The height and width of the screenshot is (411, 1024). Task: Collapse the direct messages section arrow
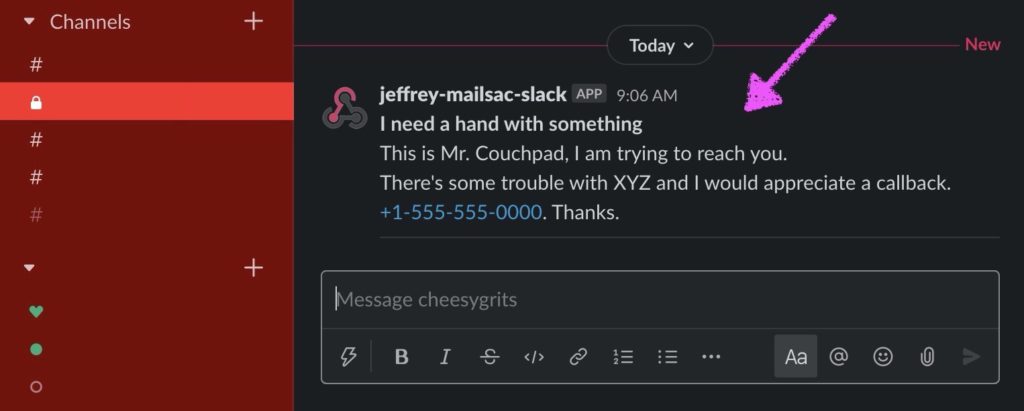click(28, 267)
